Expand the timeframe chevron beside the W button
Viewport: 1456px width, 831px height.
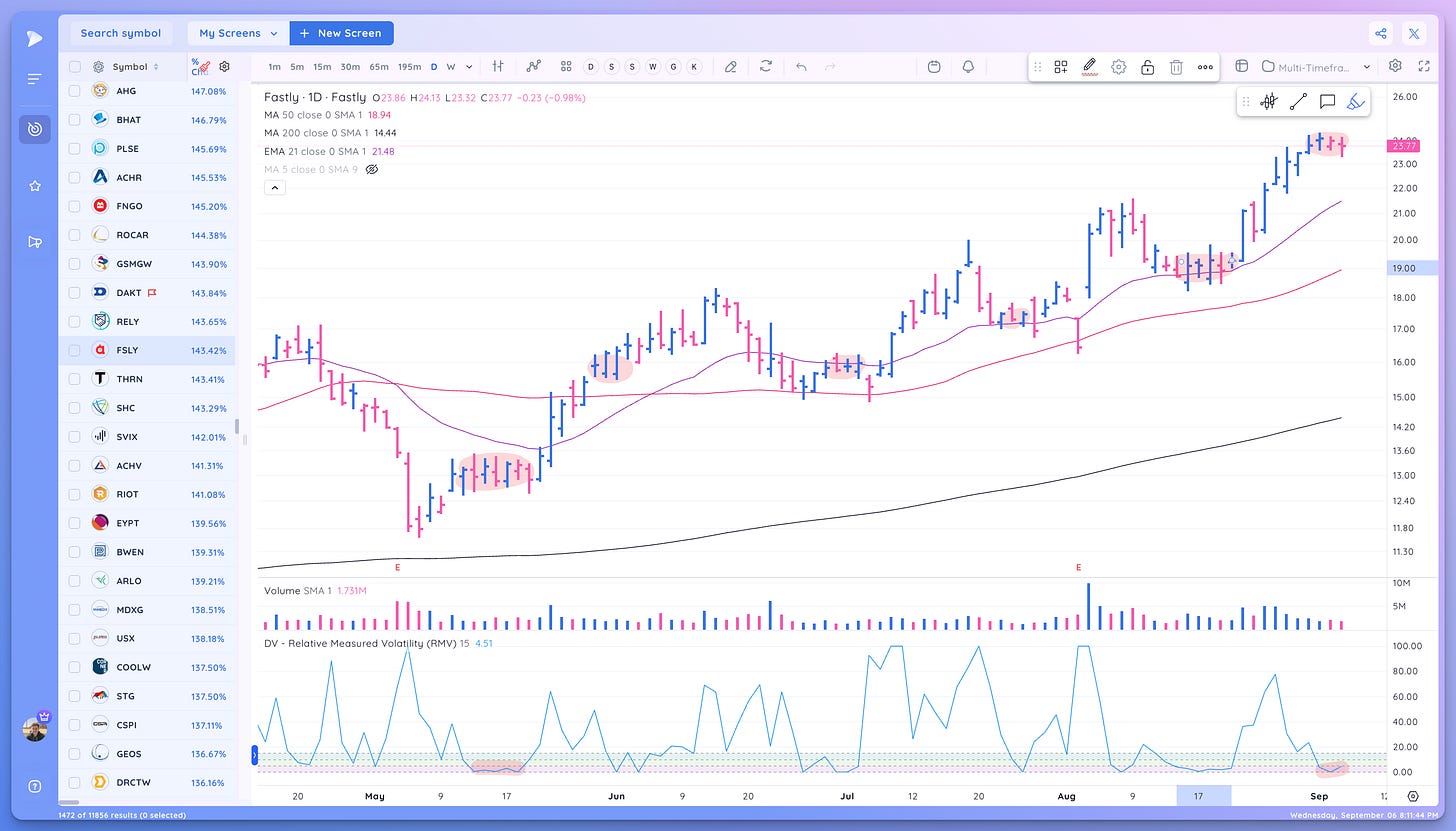(469, 66)
